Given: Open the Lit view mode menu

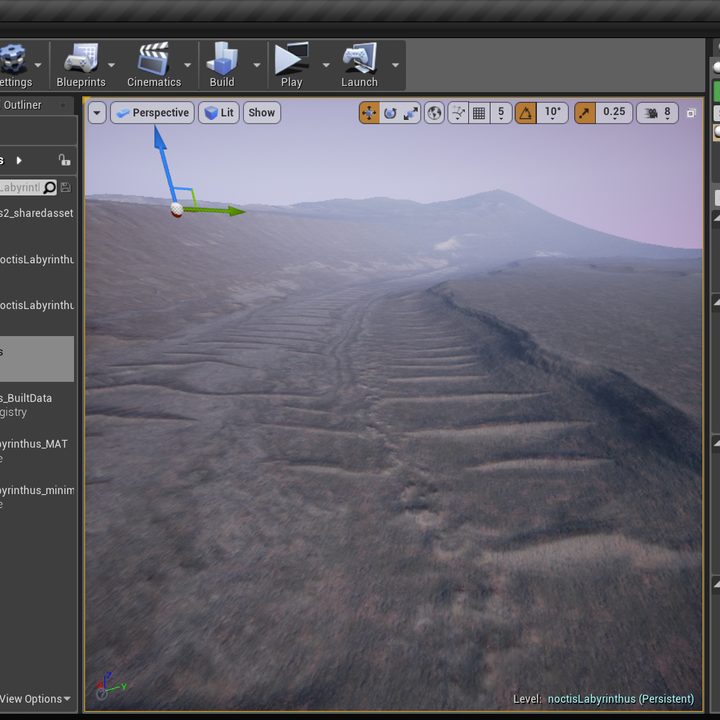Looking at the screenshot, I should [x=219, y=112].
